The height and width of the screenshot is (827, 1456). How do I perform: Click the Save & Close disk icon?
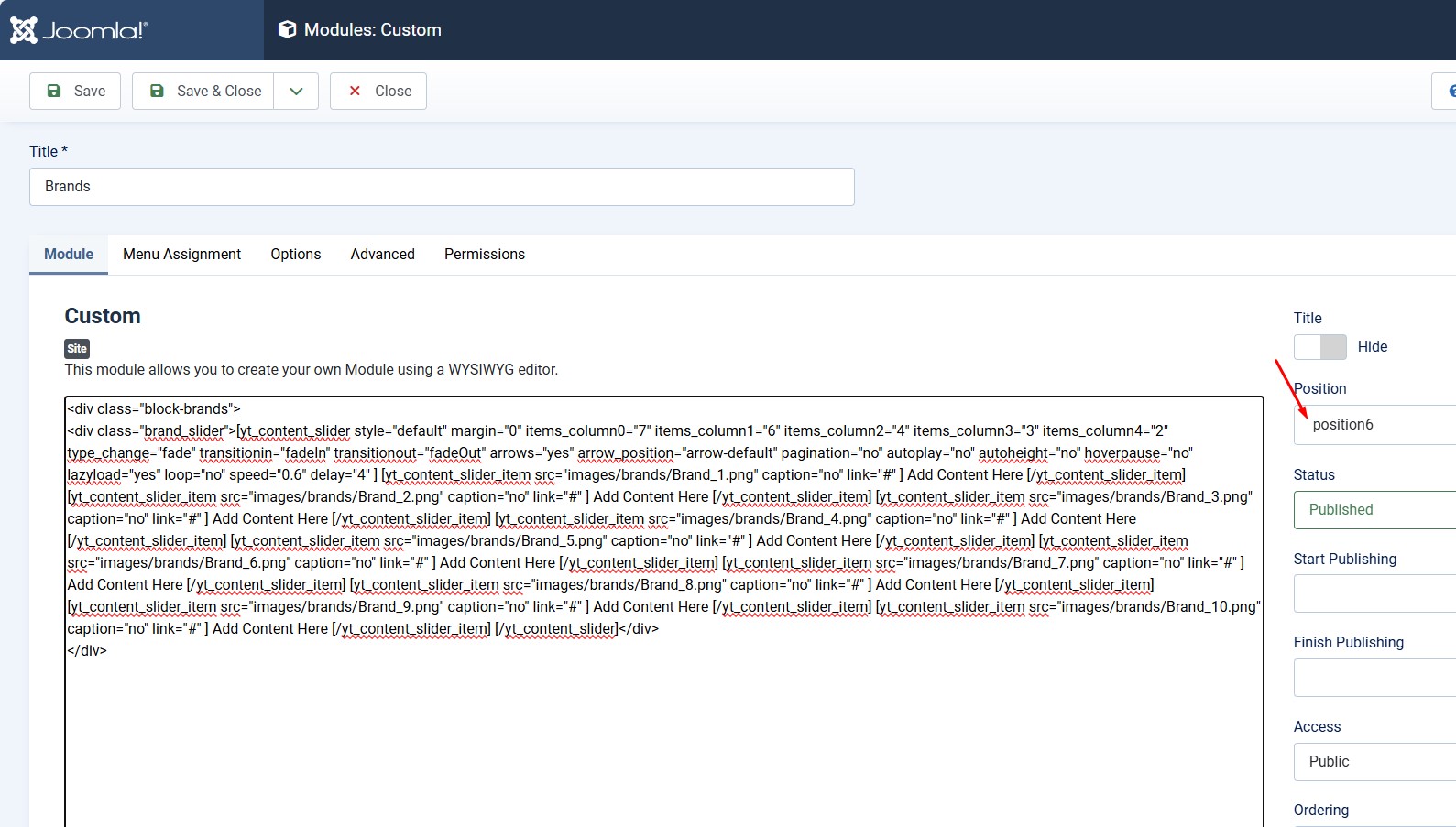point(157,91)
